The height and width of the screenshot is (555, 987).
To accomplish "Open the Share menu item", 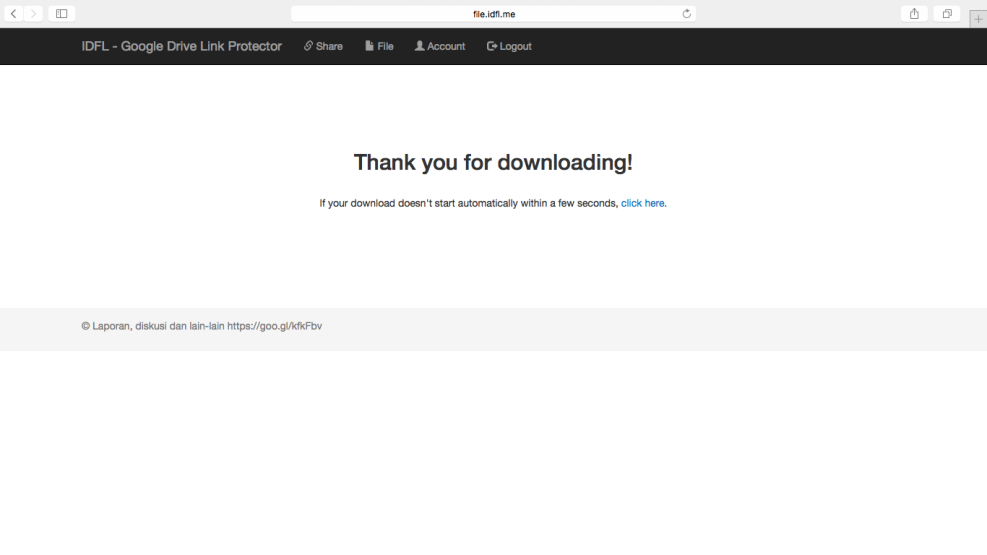I will tap(324, 46).
